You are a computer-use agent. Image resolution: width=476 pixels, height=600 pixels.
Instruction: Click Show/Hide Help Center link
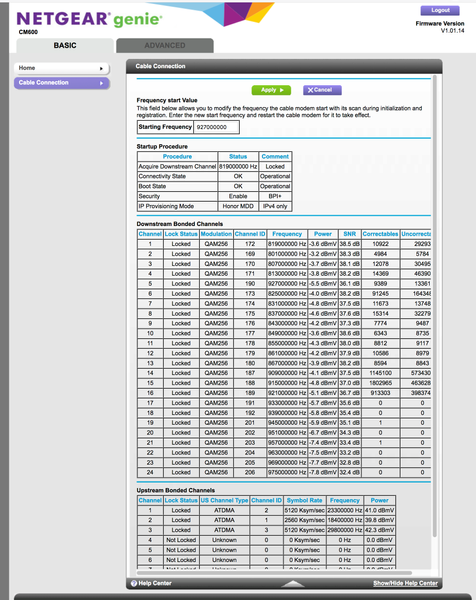coord(405,583)
